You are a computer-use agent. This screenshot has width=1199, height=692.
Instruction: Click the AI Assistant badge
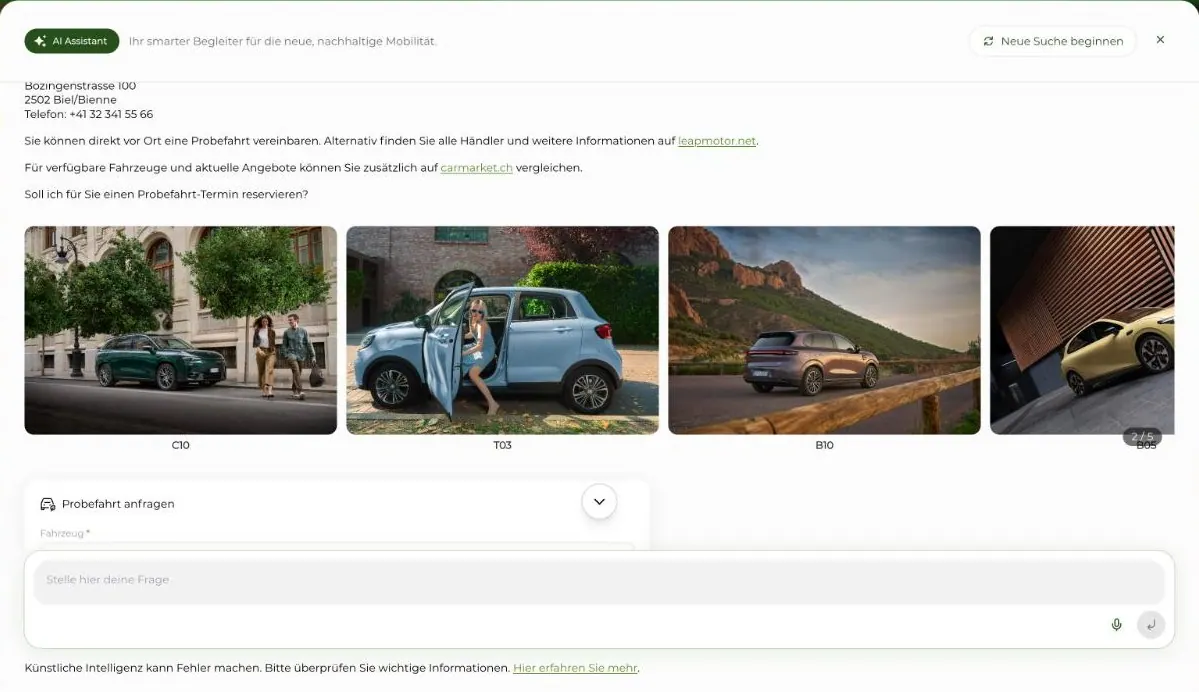click(72, 41)
